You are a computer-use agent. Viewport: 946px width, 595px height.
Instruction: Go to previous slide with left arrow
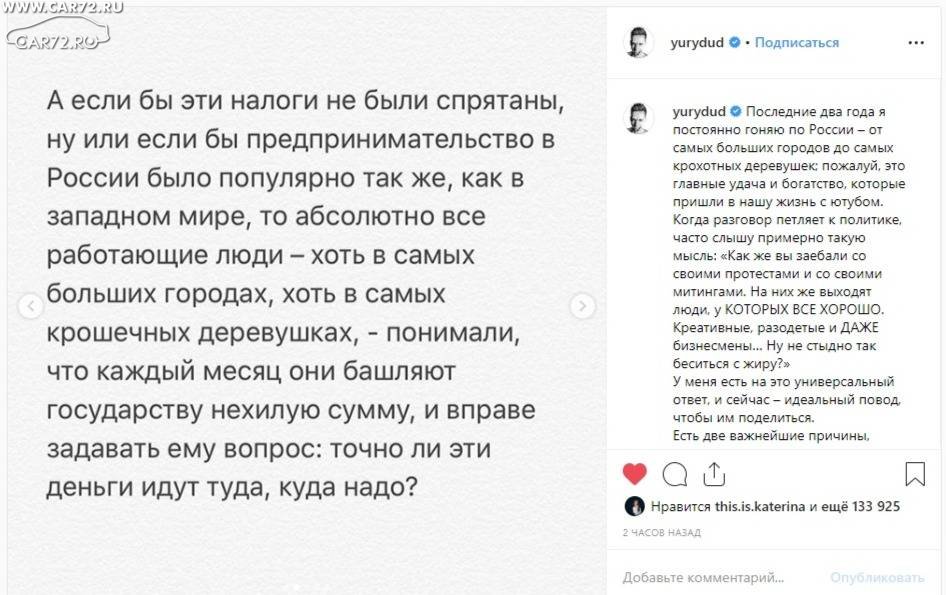click(31, 306)
